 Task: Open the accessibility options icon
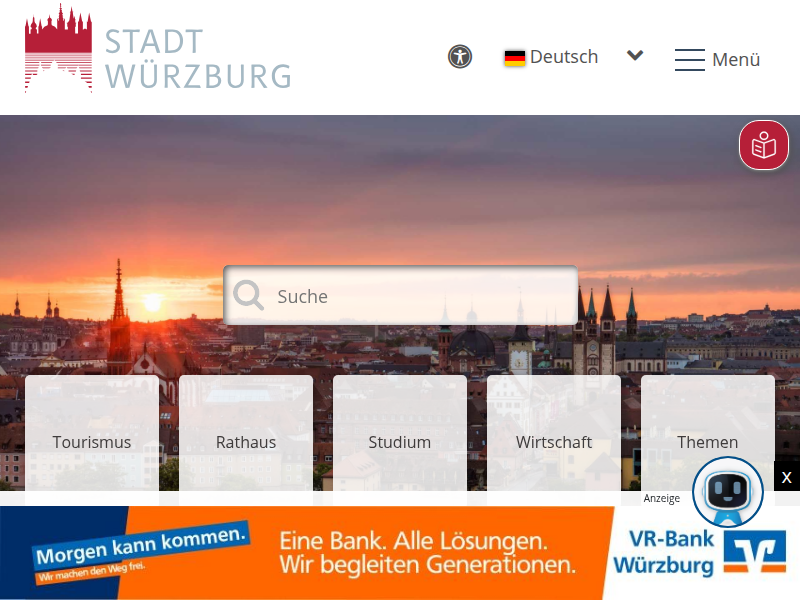[x=460, y=57]
